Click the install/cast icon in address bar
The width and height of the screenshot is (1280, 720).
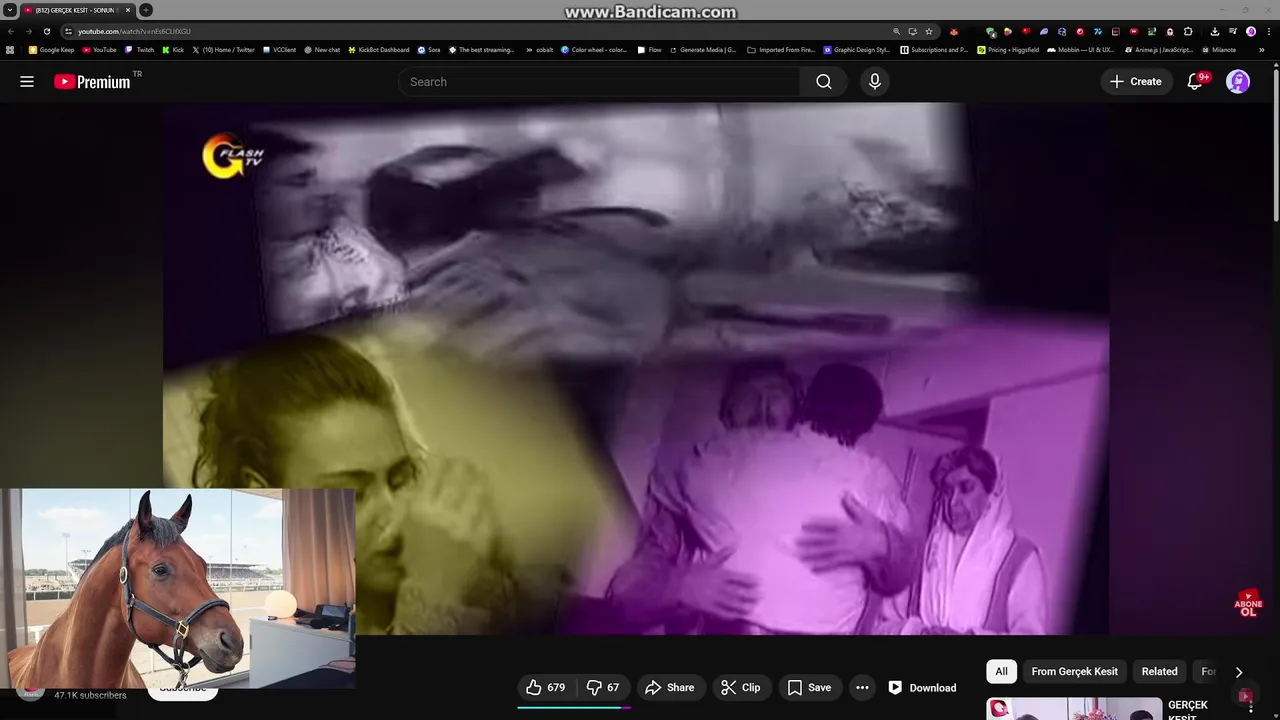pyautogui.click(x=912, y=31)
